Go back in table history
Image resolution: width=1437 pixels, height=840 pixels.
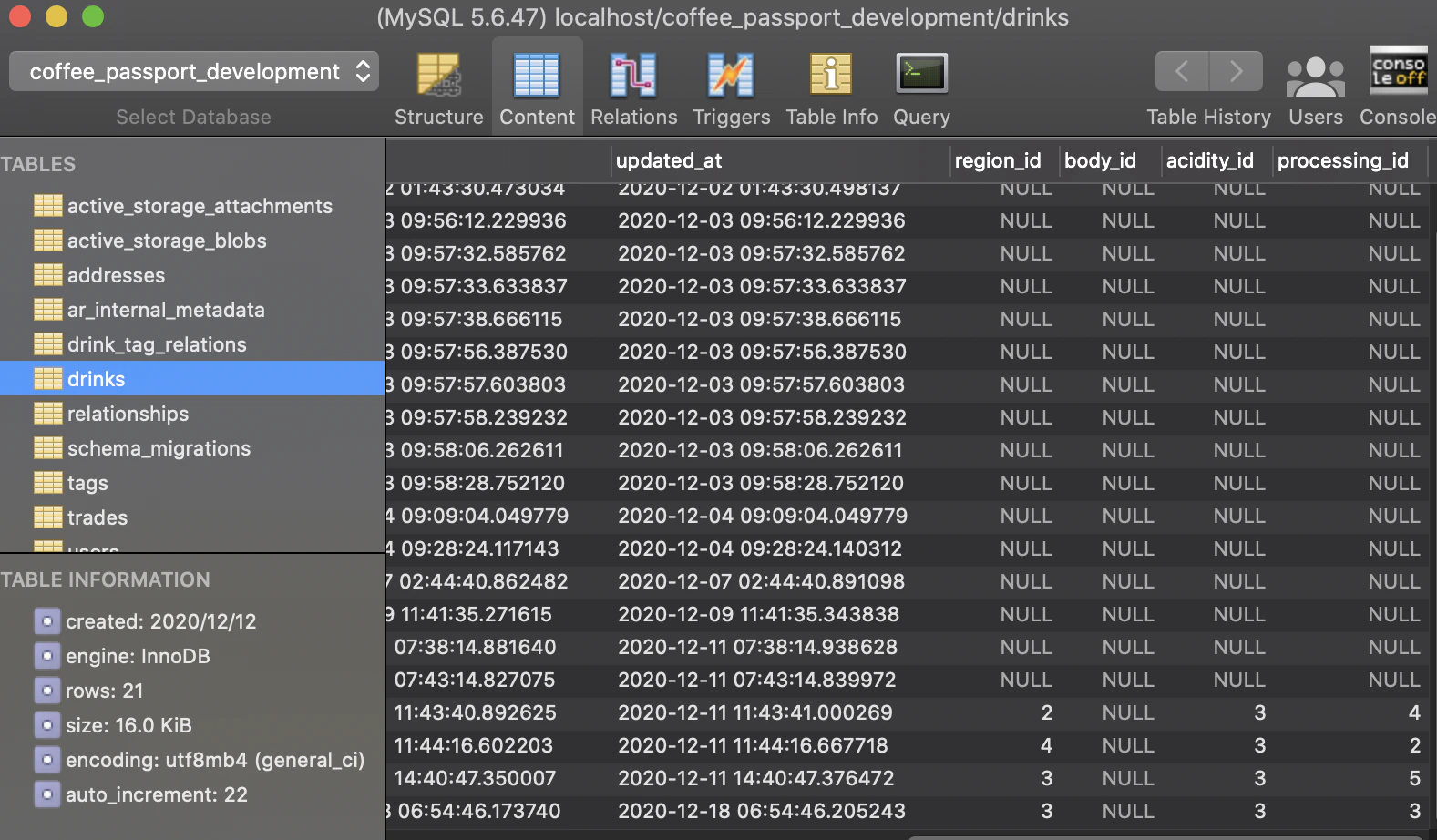1182,71
